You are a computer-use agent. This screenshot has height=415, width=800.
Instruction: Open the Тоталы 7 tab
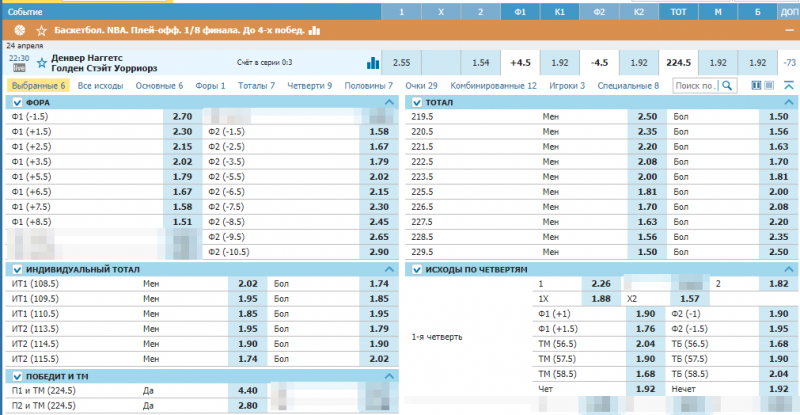tap(258, 86)
